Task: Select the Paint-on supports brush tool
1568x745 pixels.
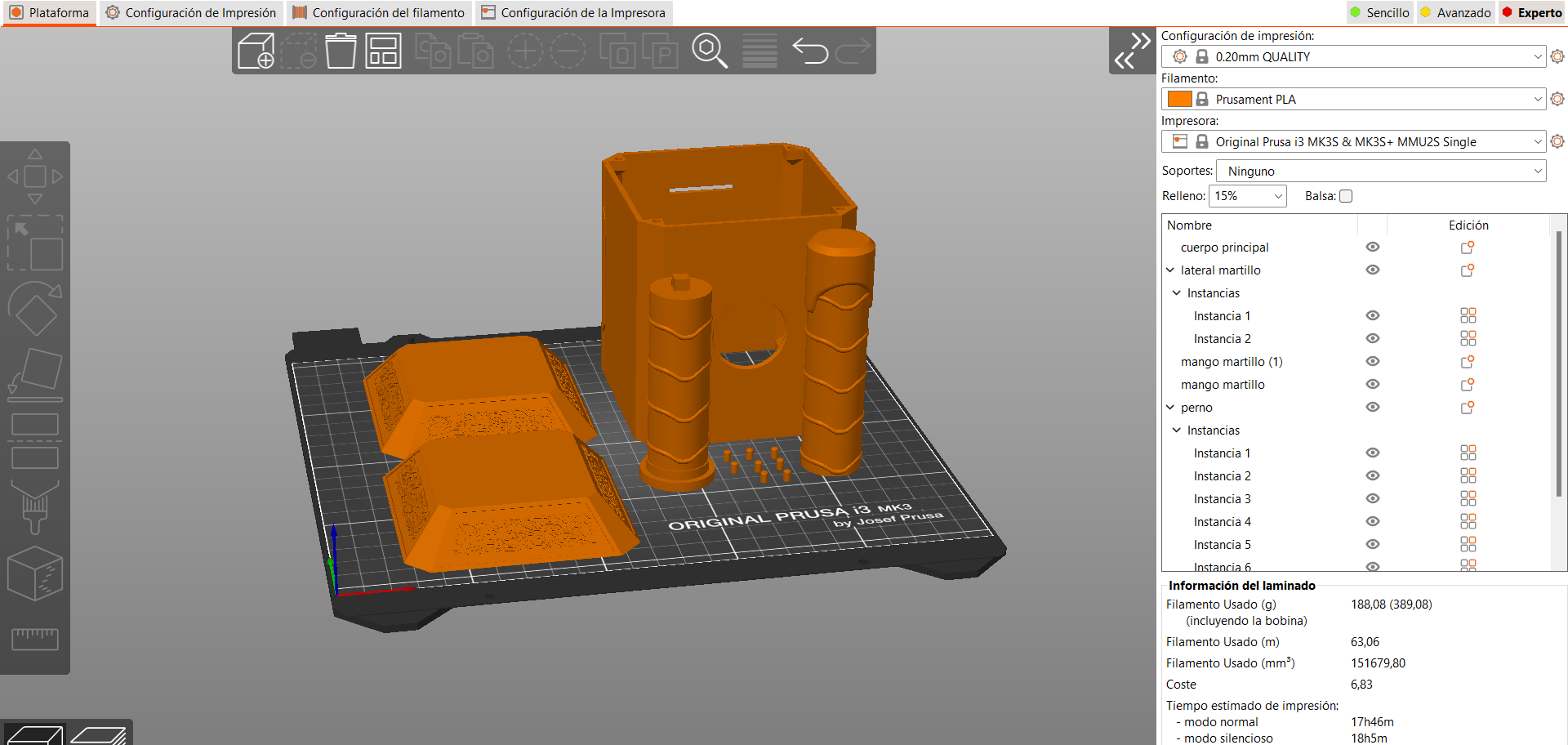Action: 35,507
